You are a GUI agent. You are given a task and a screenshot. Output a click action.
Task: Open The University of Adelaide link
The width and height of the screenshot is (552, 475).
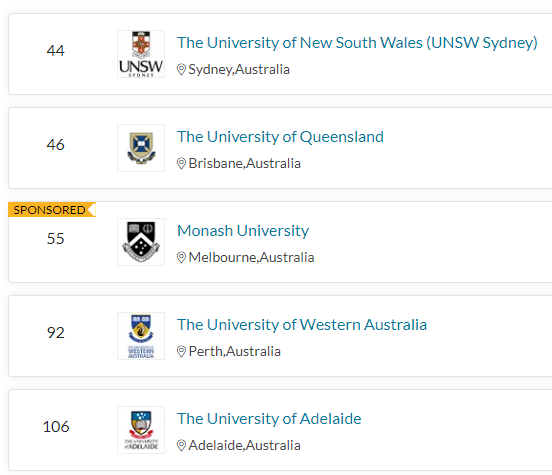coord(269,419)
